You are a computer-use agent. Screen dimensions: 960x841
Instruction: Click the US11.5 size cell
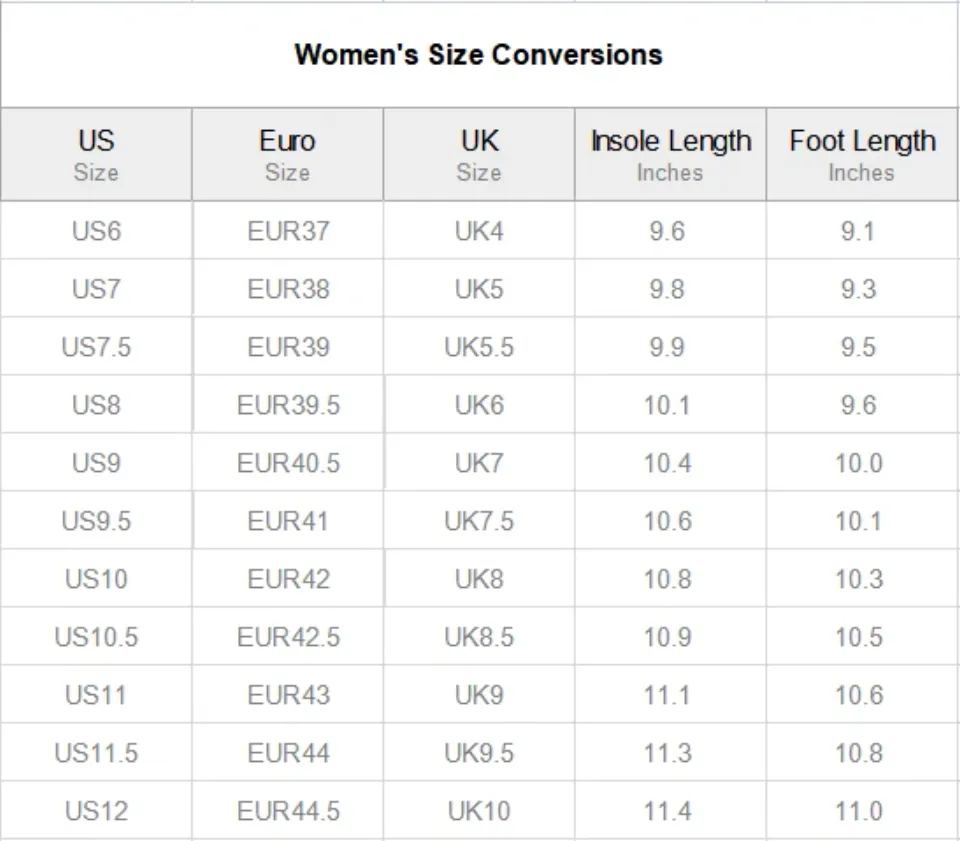coord(96,753)
